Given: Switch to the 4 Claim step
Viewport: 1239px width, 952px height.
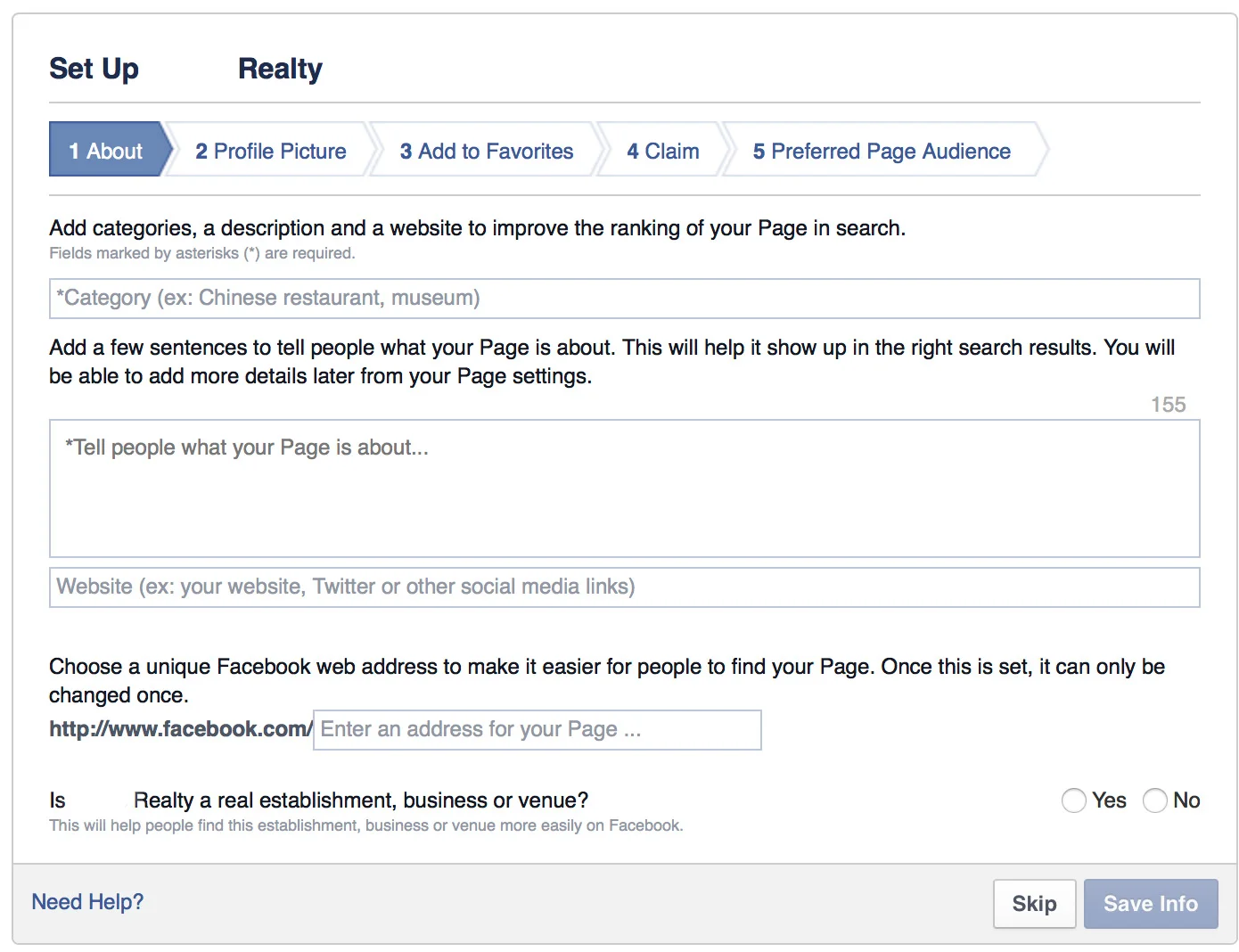Looking at the screenshot, I should (x=663, y=151).
